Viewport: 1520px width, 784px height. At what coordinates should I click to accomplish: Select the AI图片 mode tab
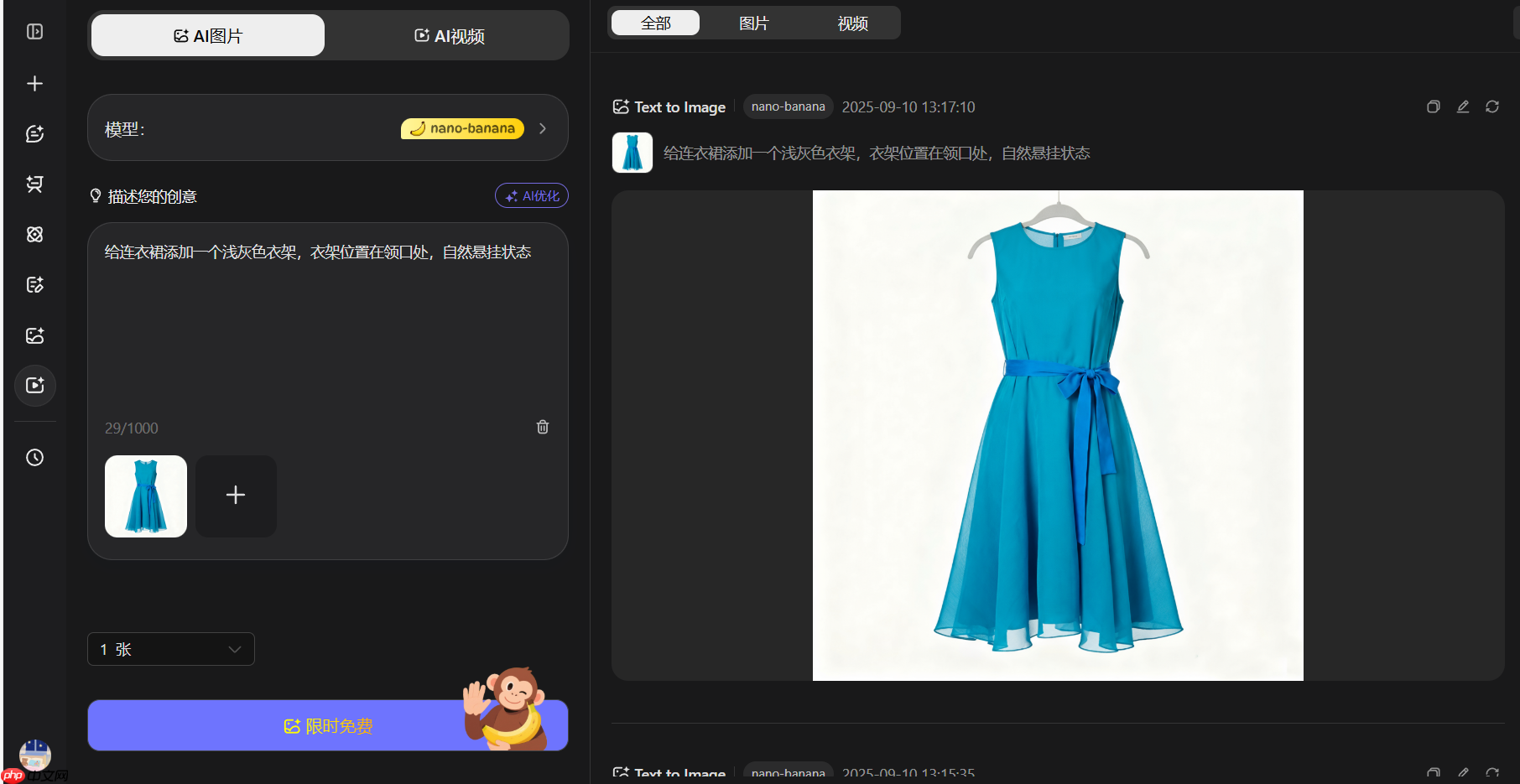pyautogui.click(x=208, y=36)
